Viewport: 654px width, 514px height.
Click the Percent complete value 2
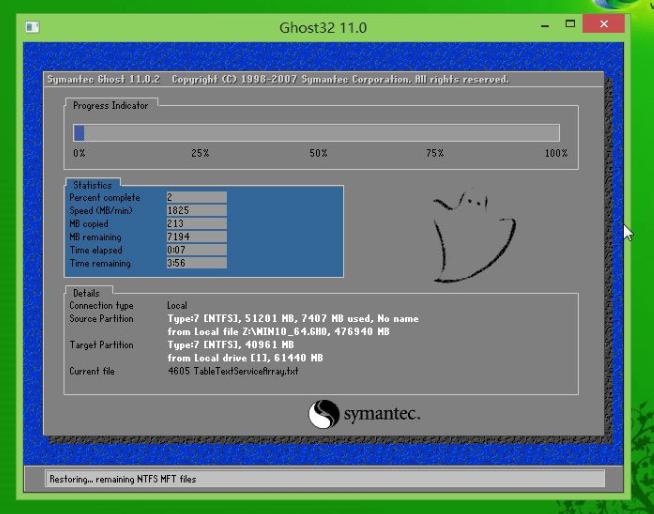pos(196,197)
